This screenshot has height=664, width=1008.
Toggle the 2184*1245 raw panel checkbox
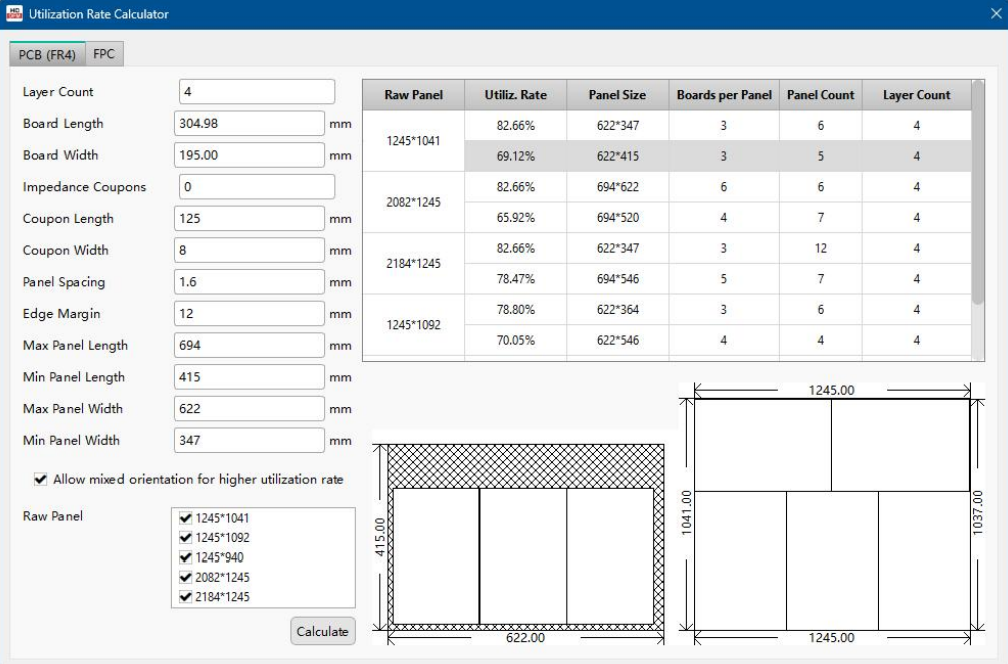[x=184, y=597]
